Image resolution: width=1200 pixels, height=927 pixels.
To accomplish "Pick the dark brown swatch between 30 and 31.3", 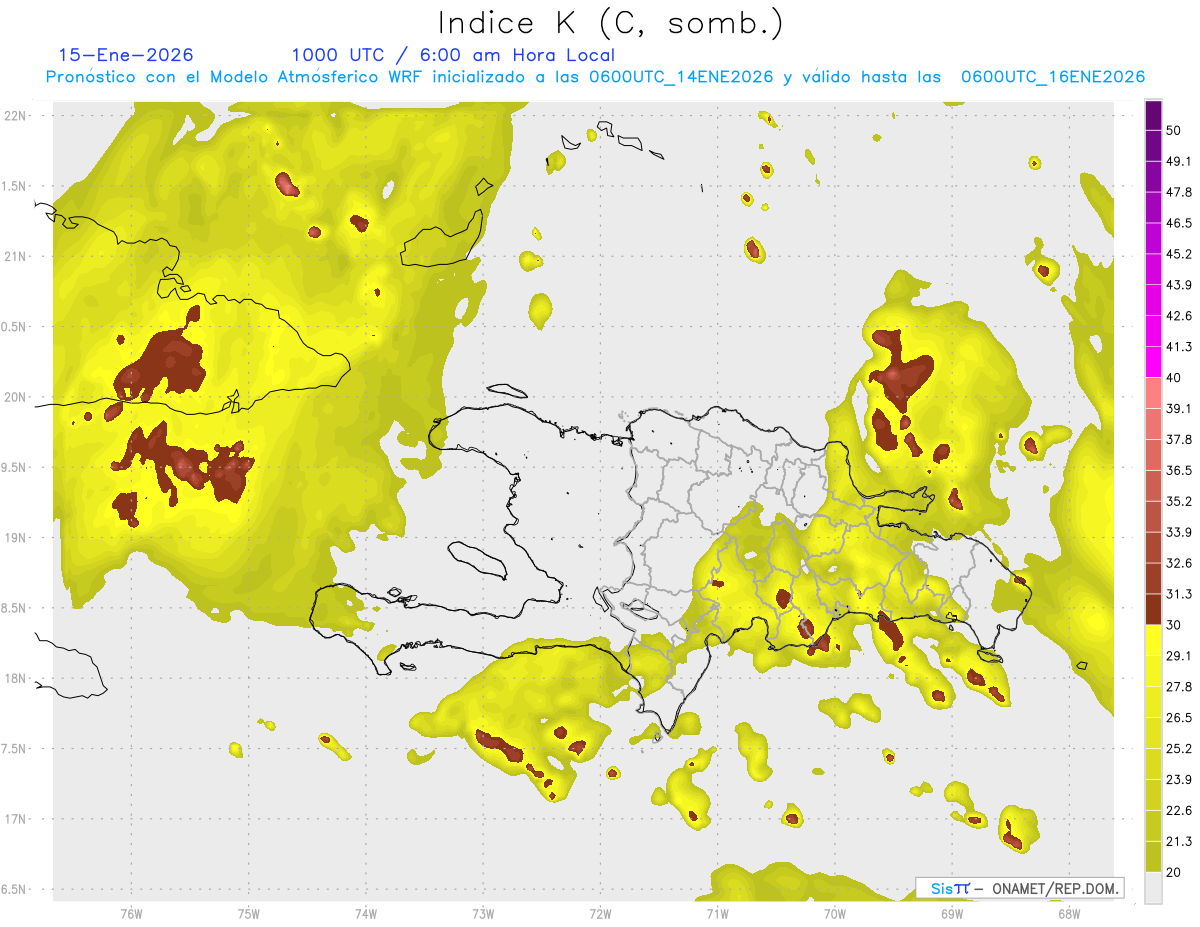I will (1153, 609).
